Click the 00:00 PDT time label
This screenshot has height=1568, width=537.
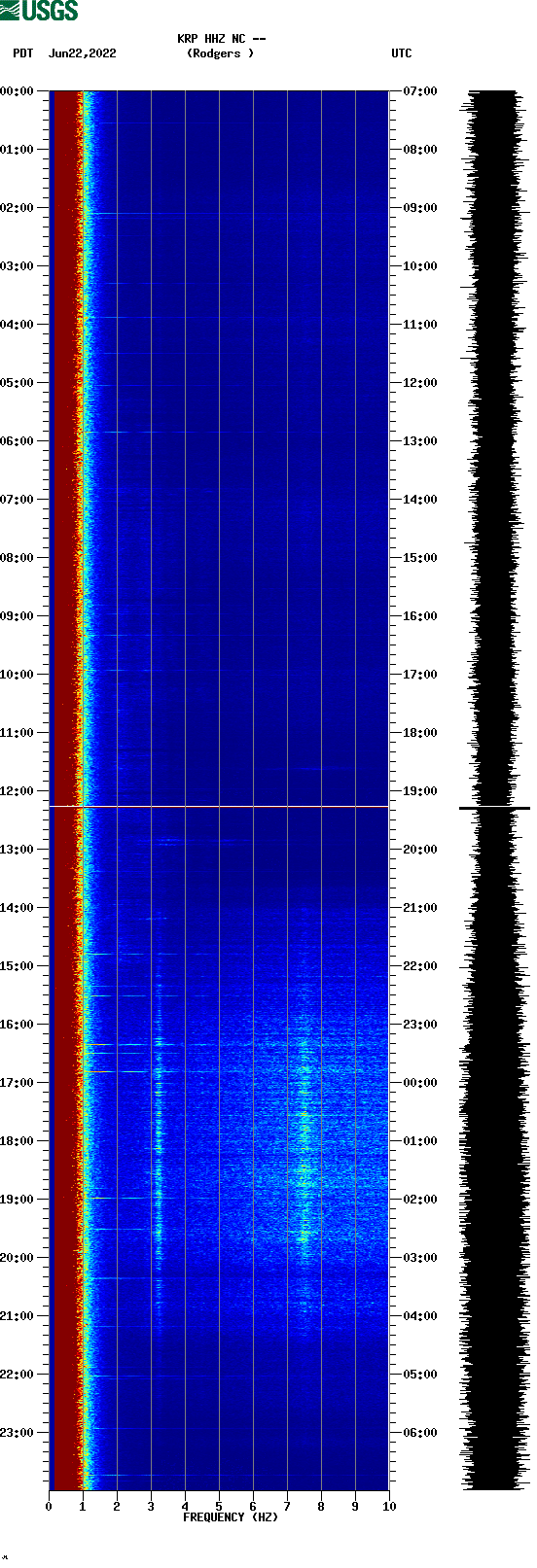pyautogui.click(x=18, y=91)
